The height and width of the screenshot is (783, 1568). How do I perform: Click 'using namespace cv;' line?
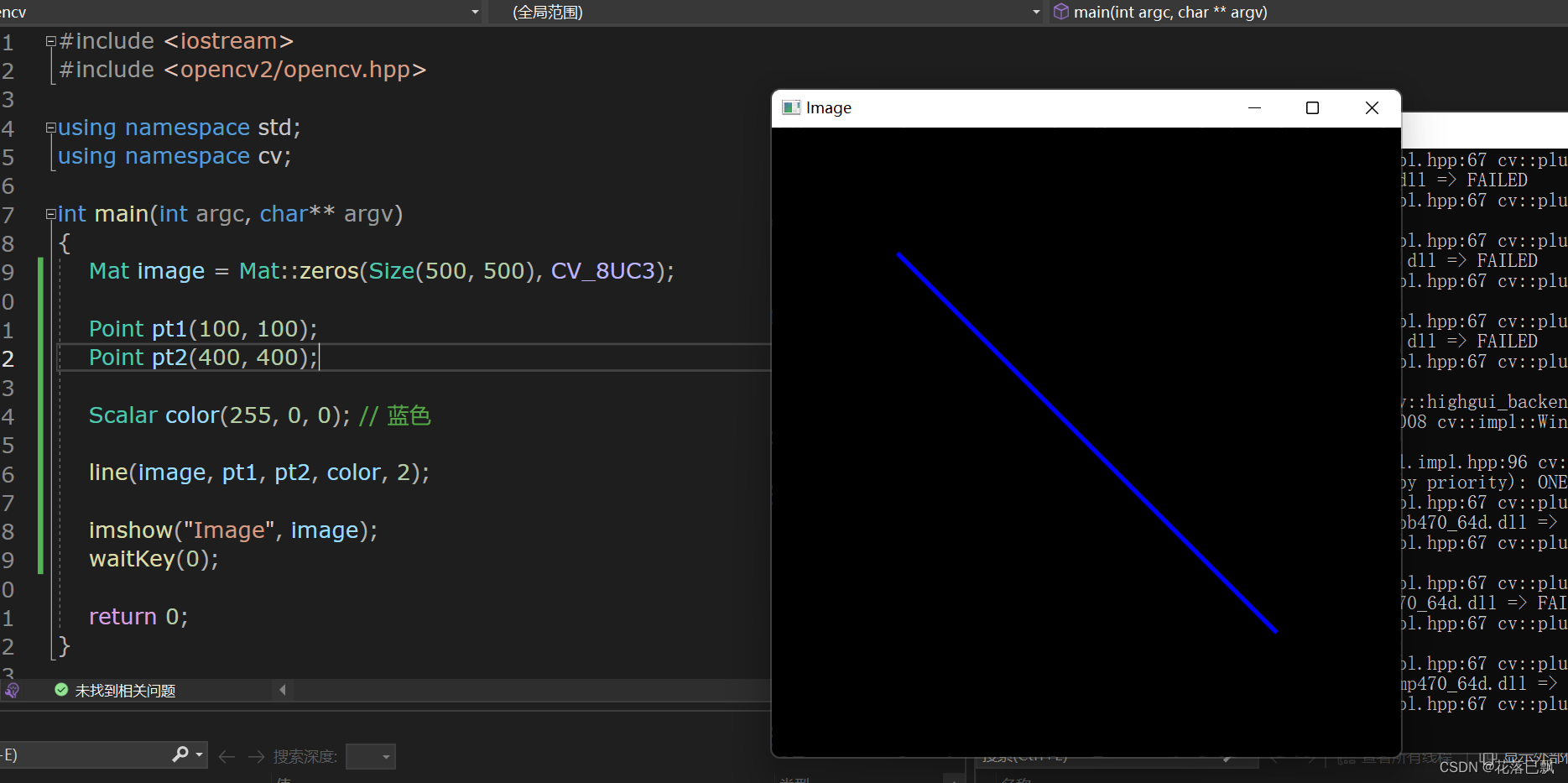pyautogui.click(x=175, y=156)
